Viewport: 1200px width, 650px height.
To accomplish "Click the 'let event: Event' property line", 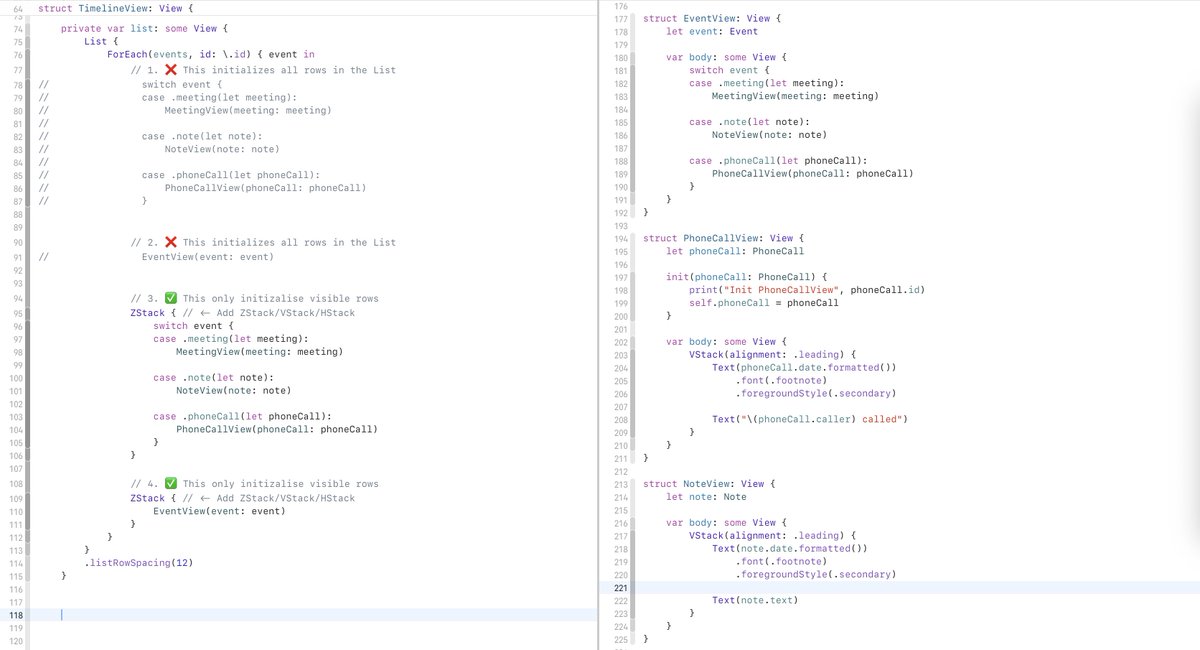I will 712,32.
